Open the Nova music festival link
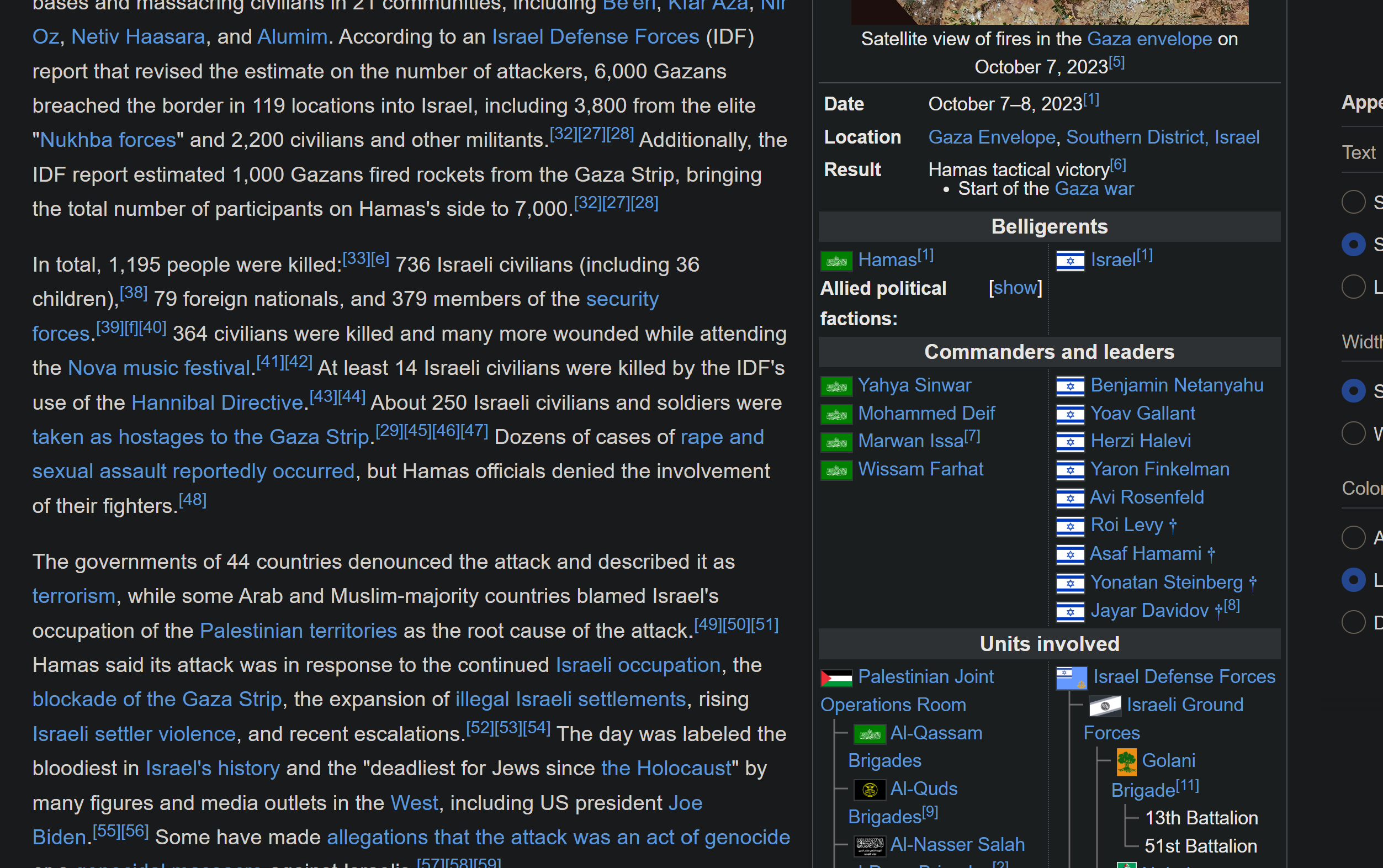 [x=158, y=368]
